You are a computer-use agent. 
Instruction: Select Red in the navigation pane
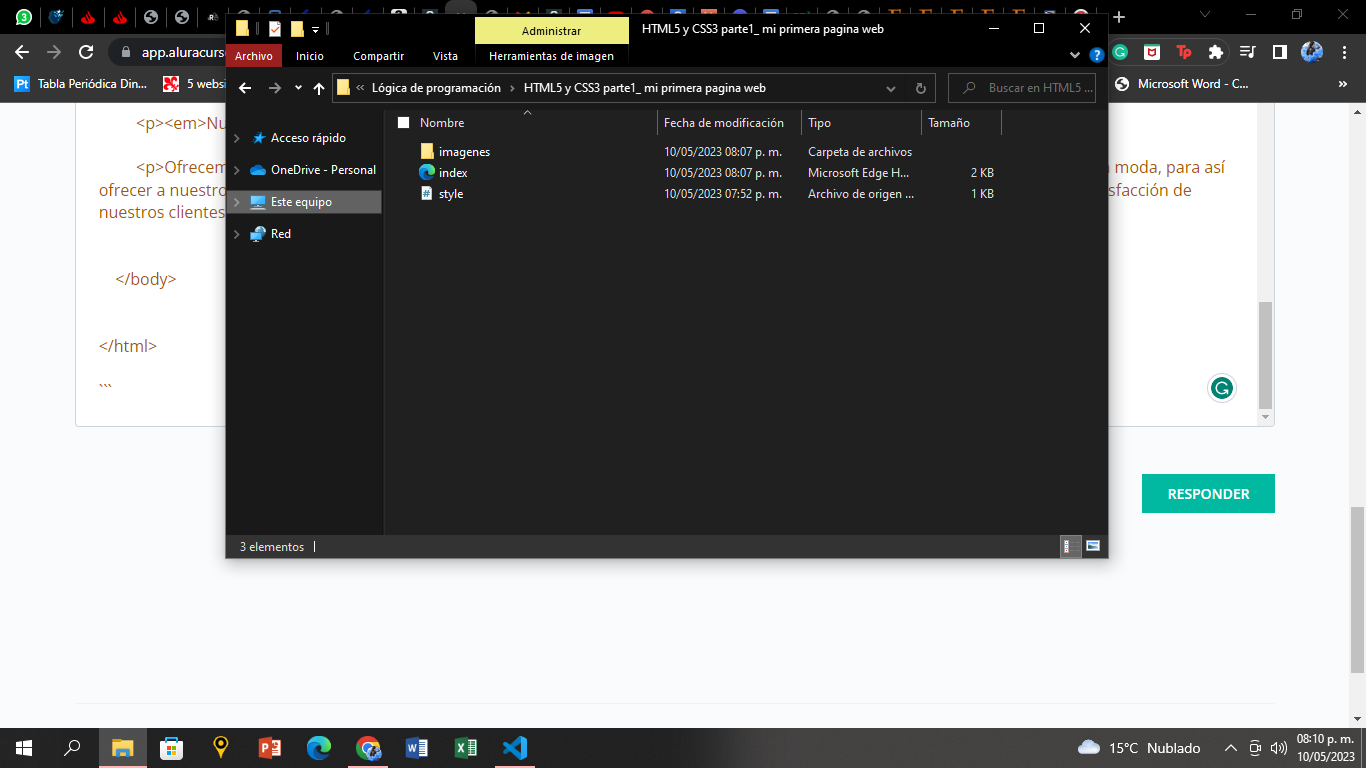[x=281, y=234]
